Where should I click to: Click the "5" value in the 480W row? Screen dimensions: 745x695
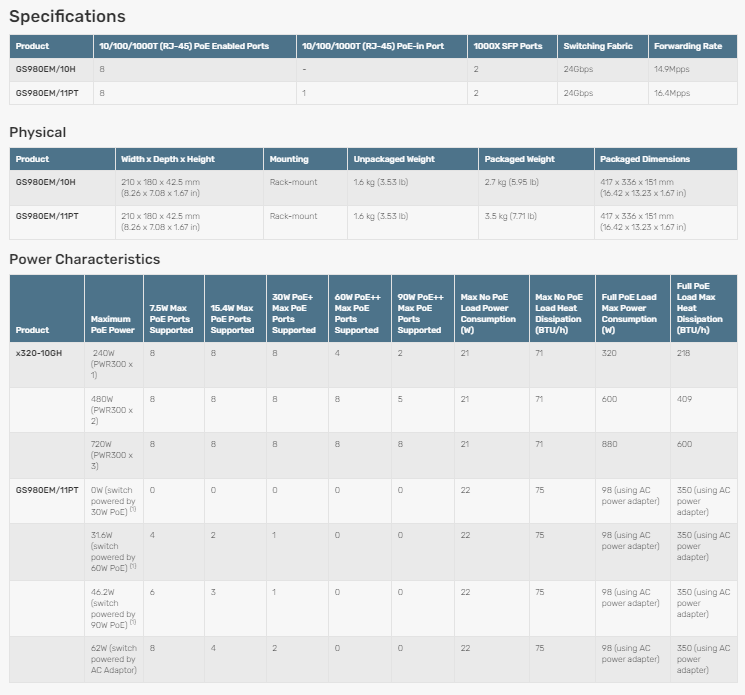(x=400, y=399)
